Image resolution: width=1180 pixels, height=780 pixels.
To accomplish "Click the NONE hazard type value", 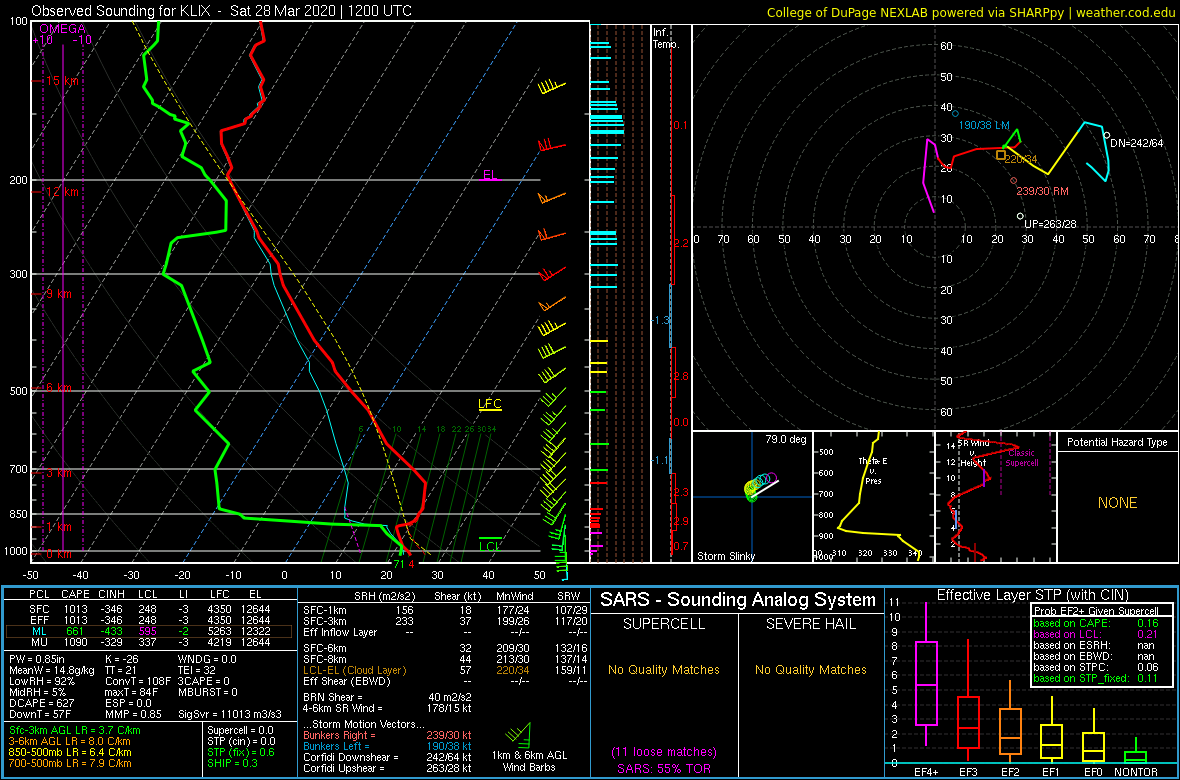I will pos(1117,503).
